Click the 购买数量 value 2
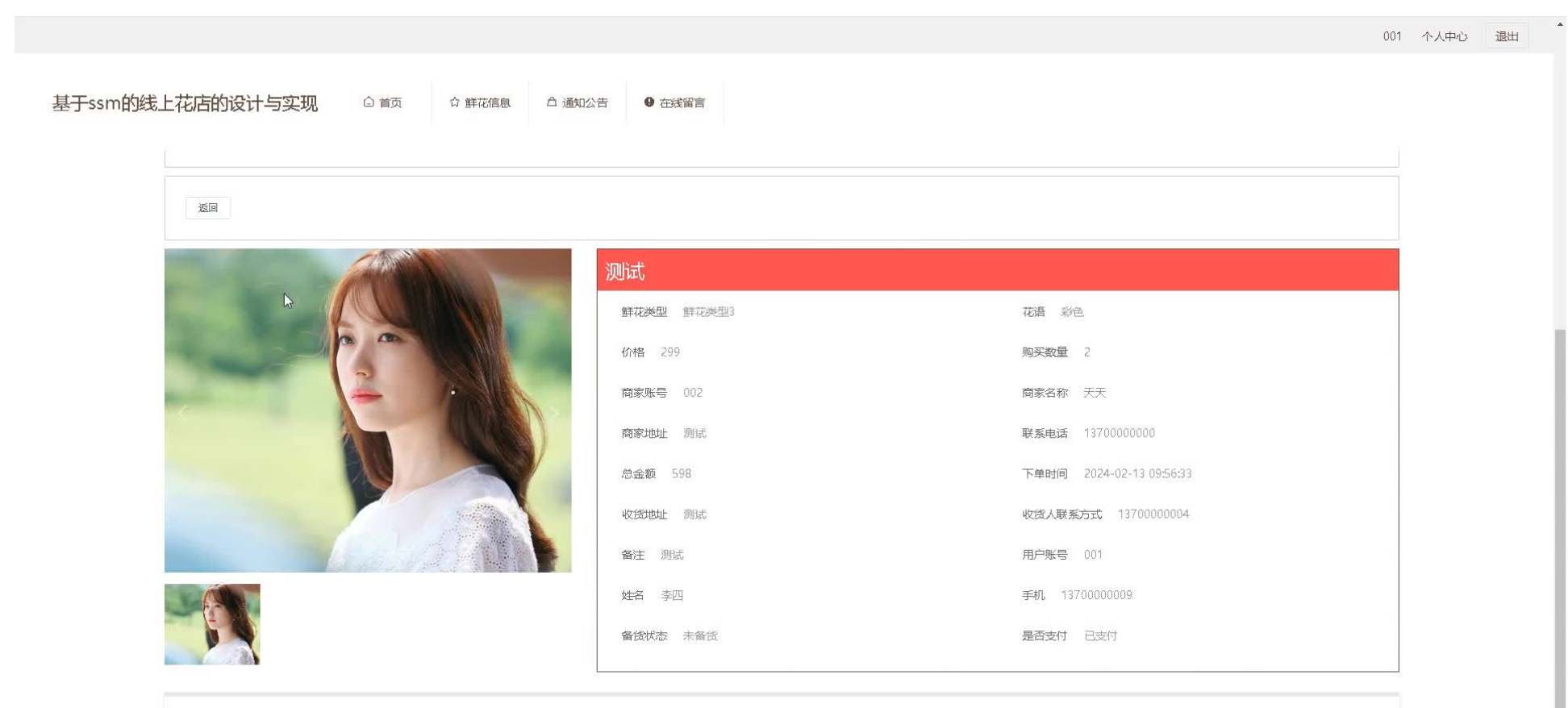The image size is (1568, 708). [x=1087, y=352]
